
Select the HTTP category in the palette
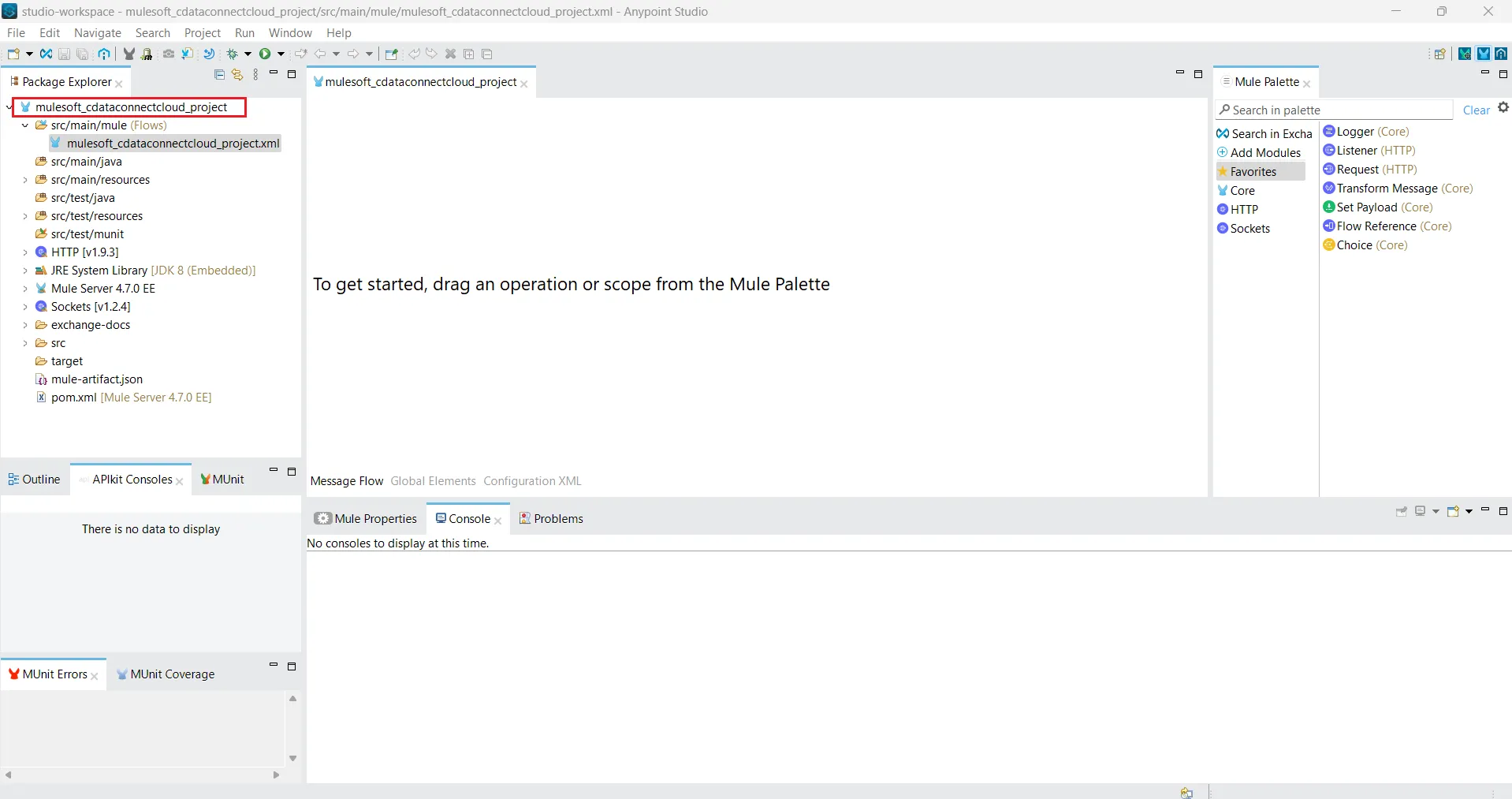point(1245,209)
